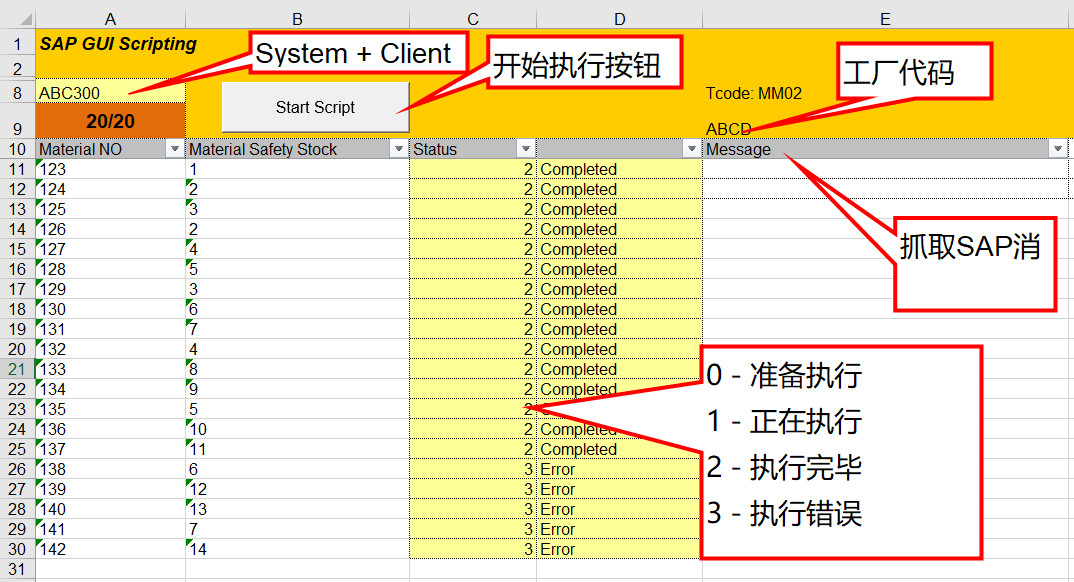Click the filter icon on column D header
The height and width of the screenshot is (582, 1074).
pyautogui.click(x=690, y=149)
